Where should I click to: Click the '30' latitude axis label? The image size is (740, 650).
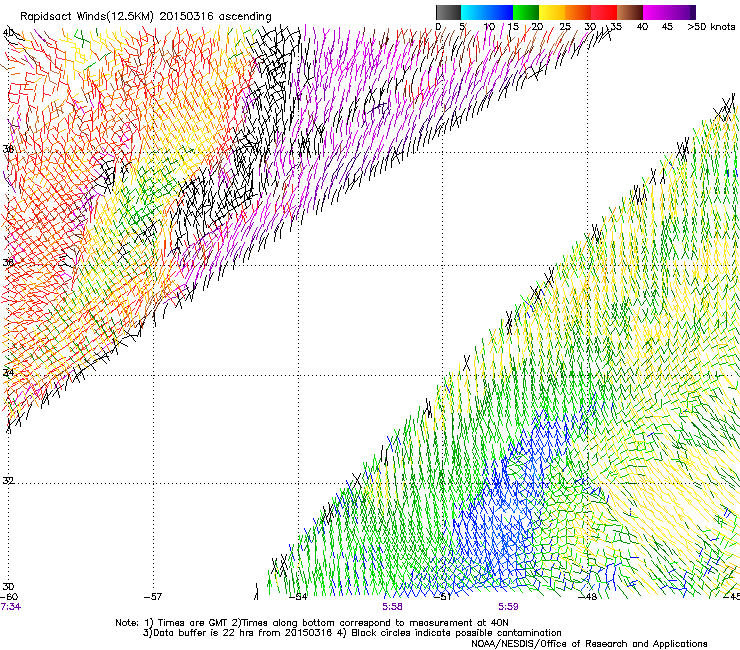point(8,586)
